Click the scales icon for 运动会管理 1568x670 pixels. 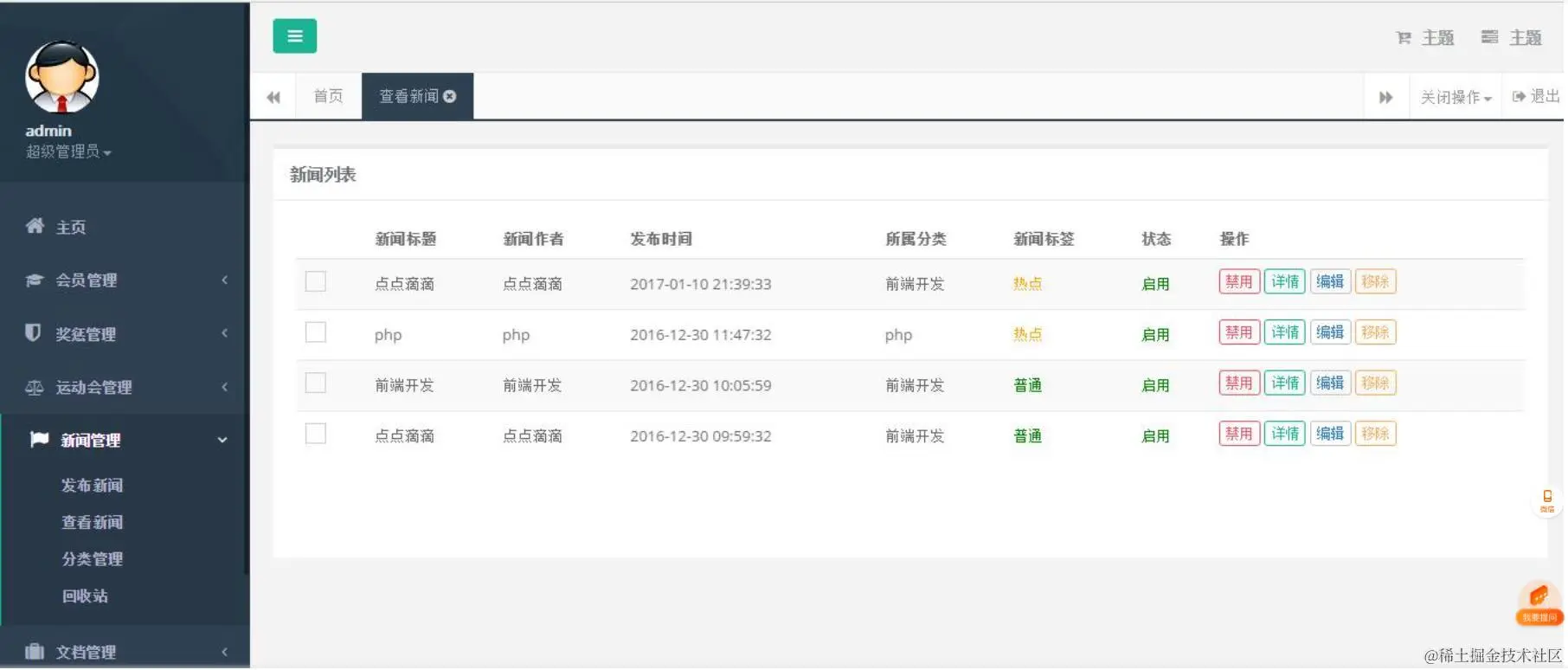point(35,388)
